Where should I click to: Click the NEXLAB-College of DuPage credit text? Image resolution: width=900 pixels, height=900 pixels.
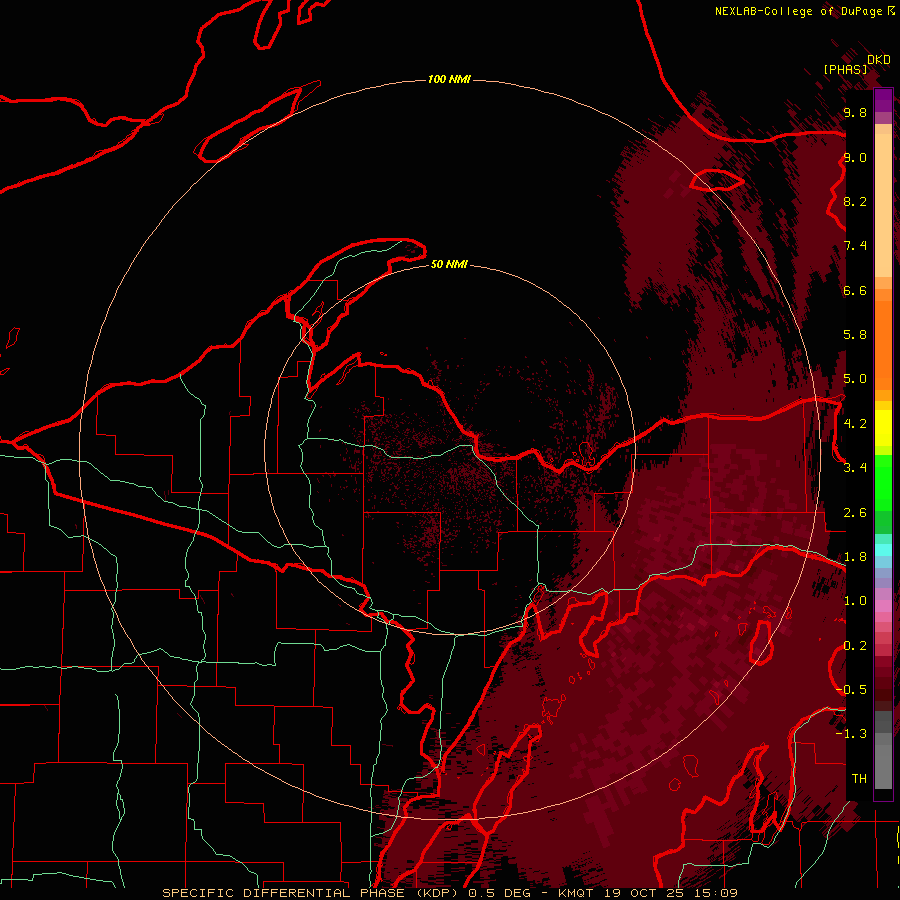[798, 11]
